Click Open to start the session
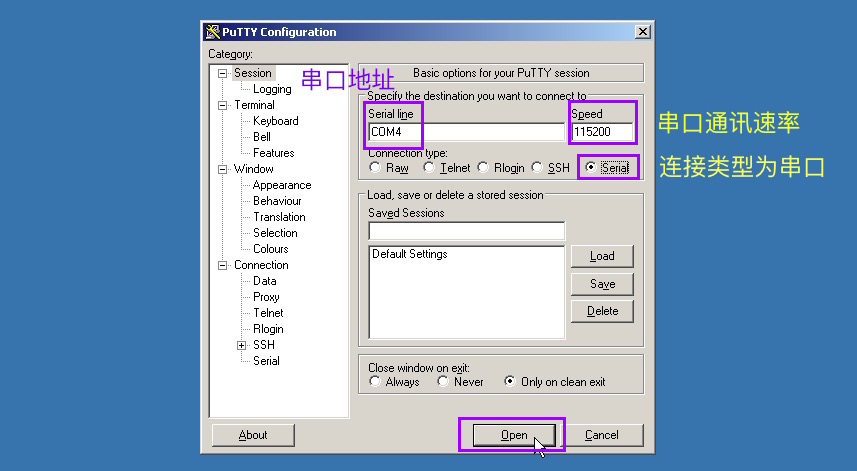857x471 pixels. 514,435
